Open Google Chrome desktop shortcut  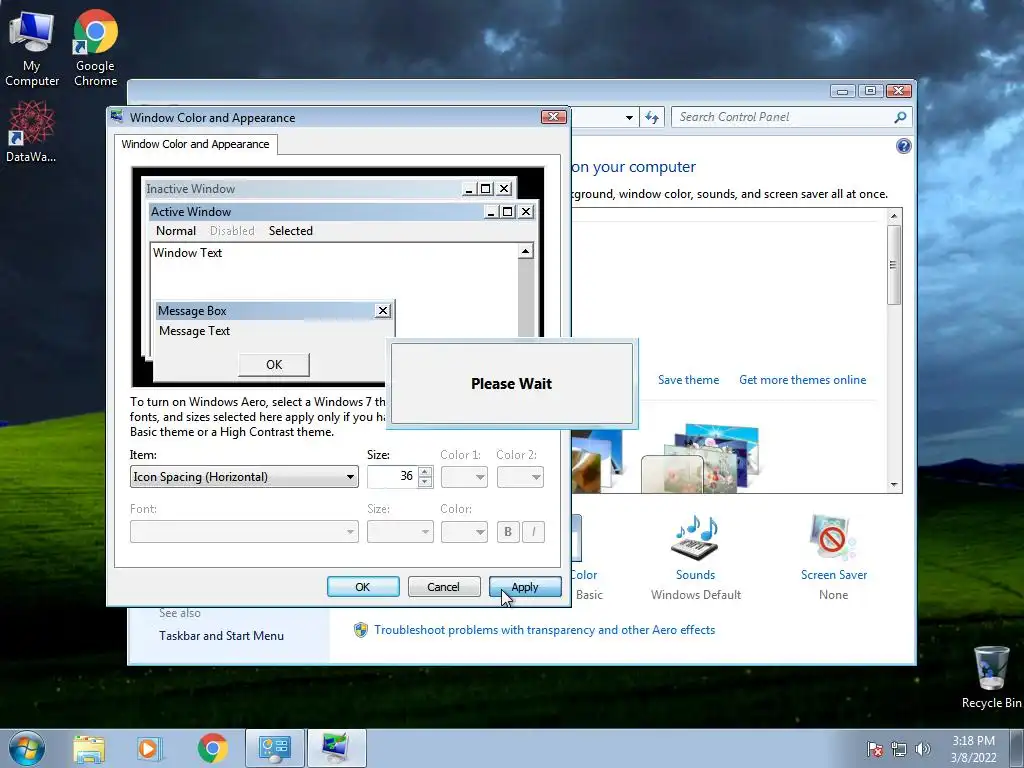(x=95, y=49)
